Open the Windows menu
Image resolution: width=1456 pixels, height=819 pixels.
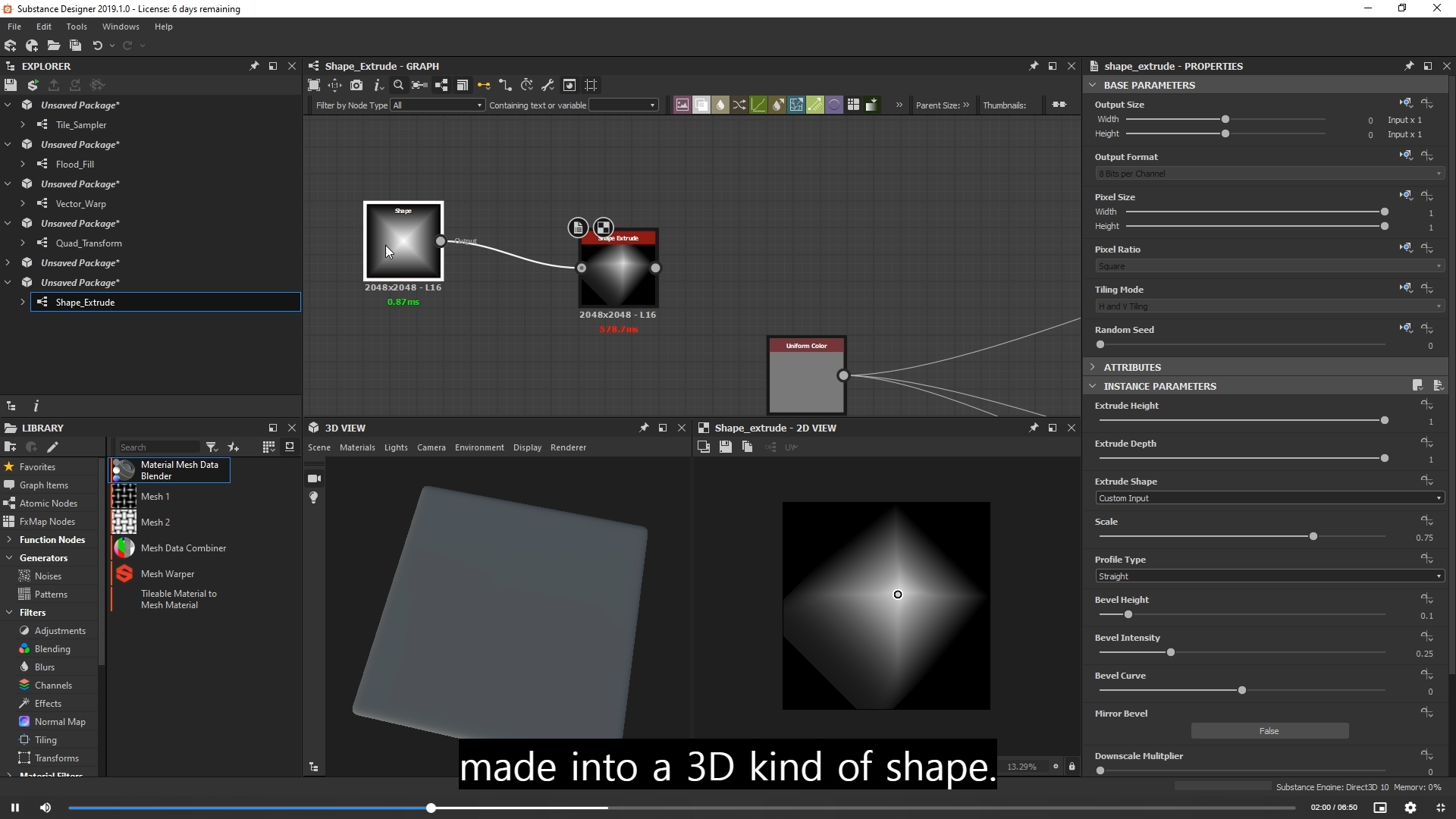[121, 27]
